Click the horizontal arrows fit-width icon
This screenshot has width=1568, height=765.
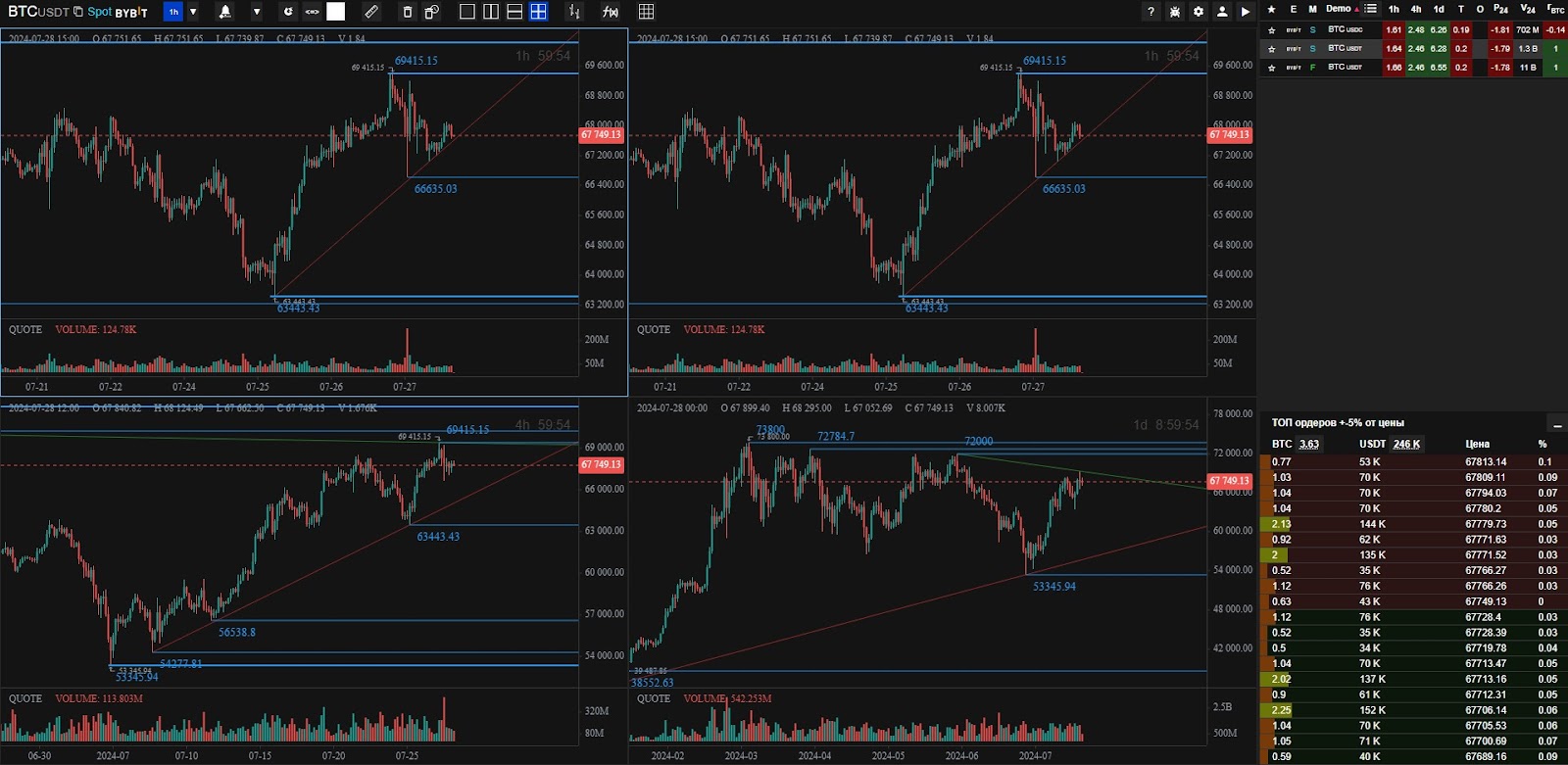[312, 12]
